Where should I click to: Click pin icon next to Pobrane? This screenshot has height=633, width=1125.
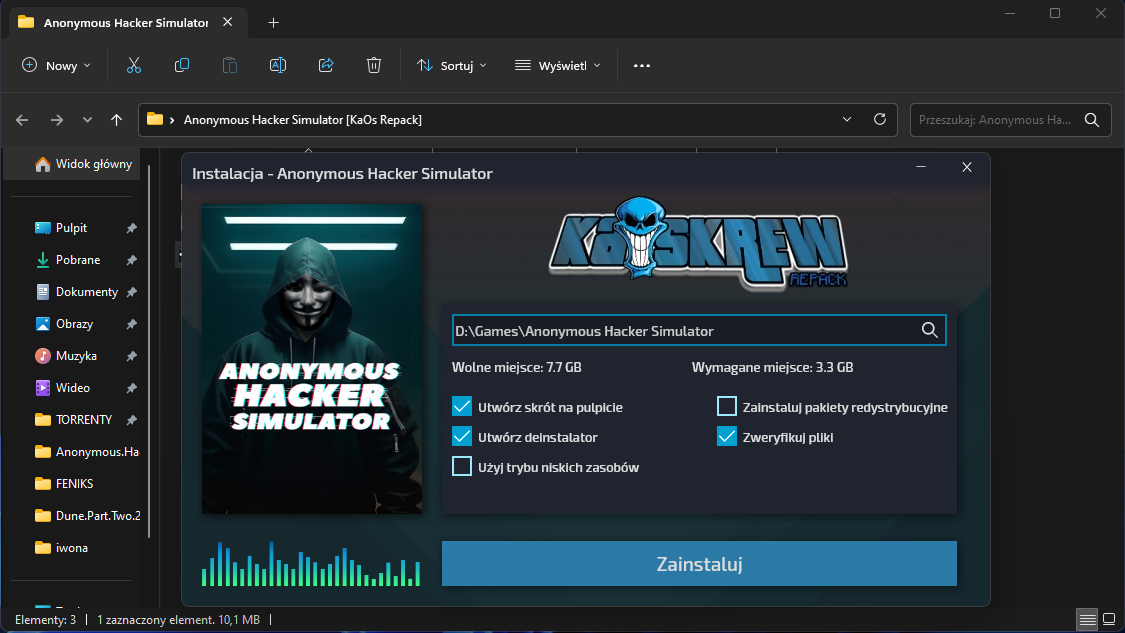(x=131, y=261)
